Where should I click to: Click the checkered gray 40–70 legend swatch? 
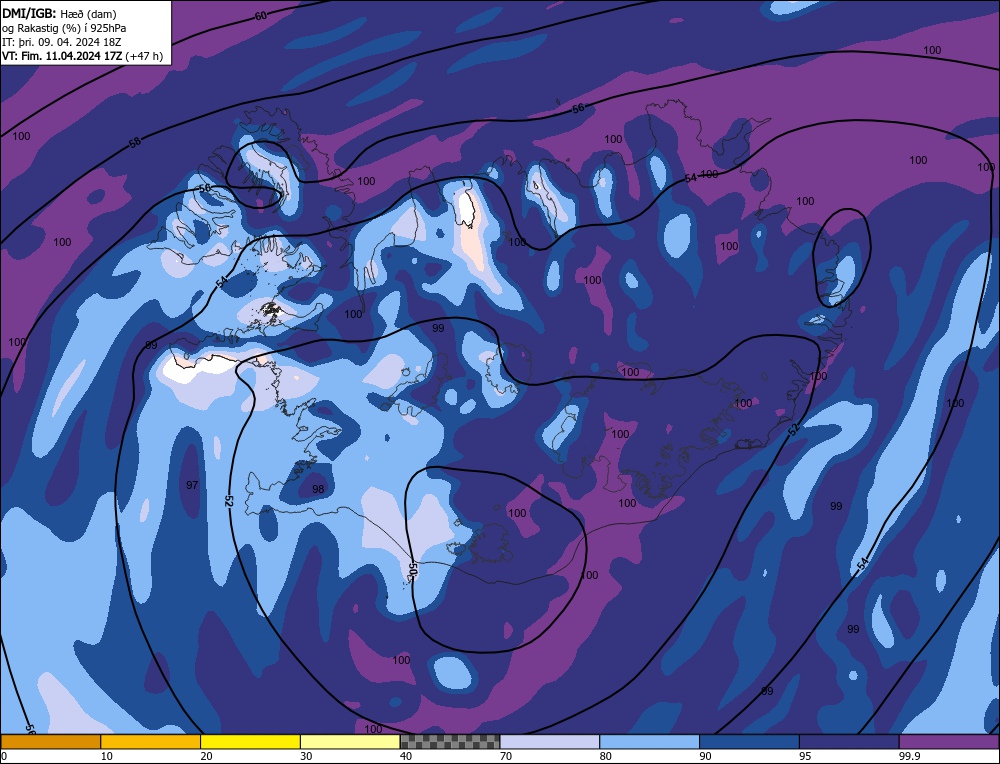click(450, 742)
